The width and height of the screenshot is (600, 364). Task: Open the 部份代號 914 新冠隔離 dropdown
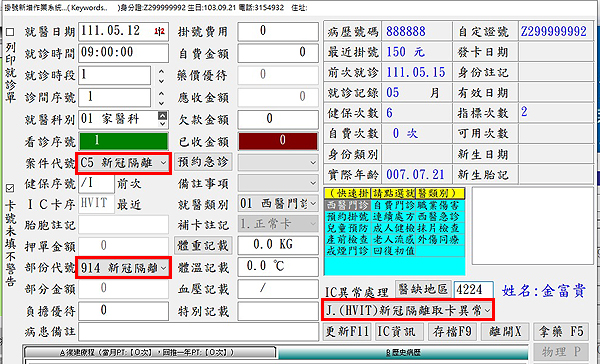coord(124,268)
